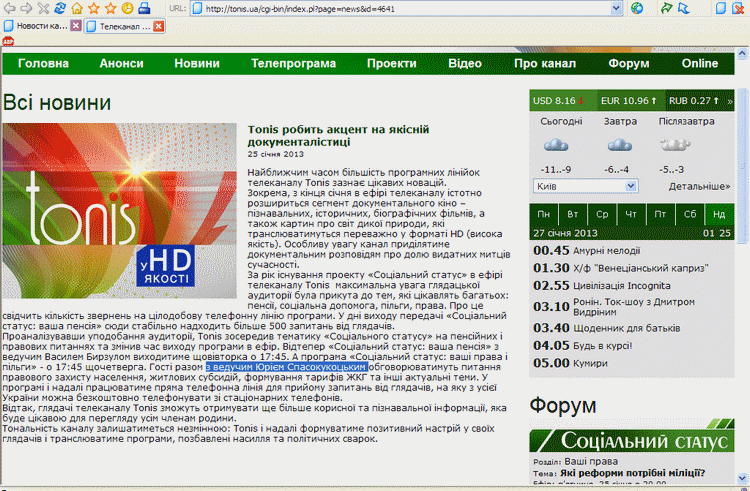This screenshot has height=491, width=750.
Task: Click the browser Back arrow icon
Action: 9,8
